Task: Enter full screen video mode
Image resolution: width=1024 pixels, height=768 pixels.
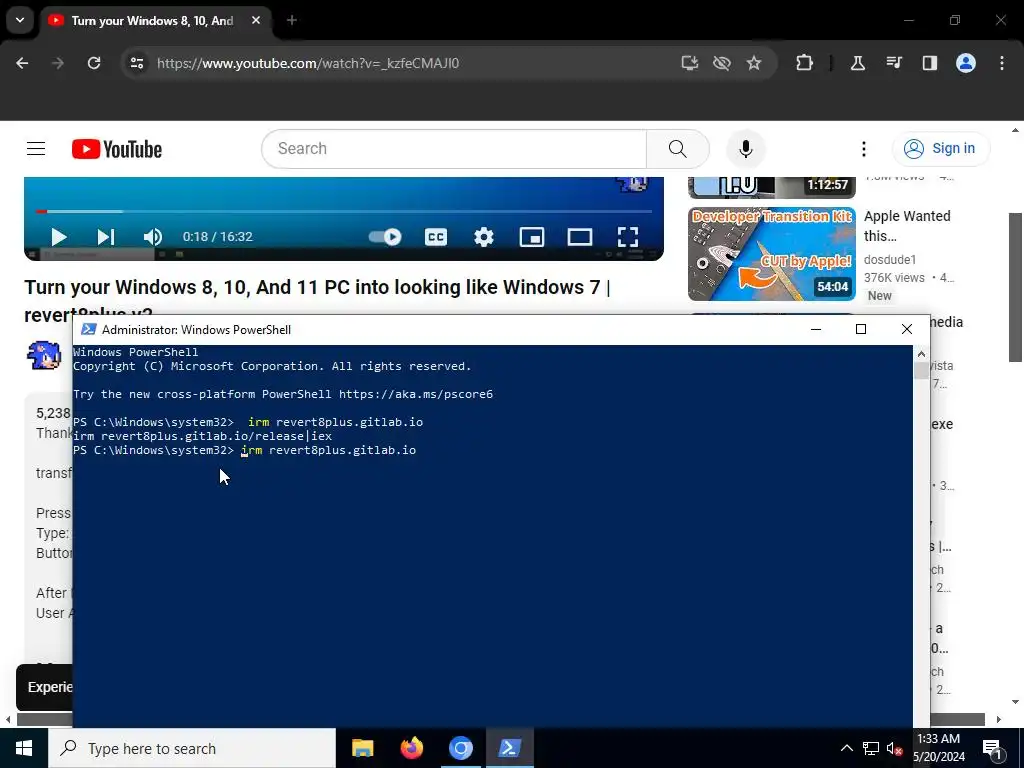Action: point(628,237)
